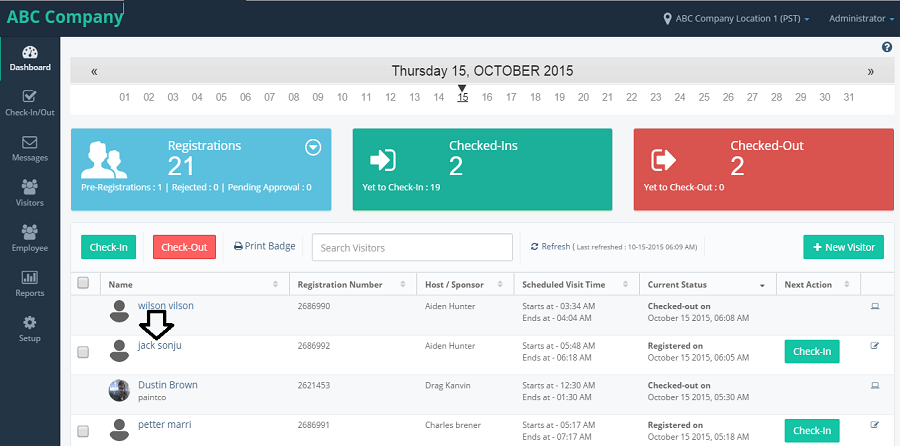Select day 31 in the date strip
Screen dimensions: 900x446
click(x=849, y=98)
